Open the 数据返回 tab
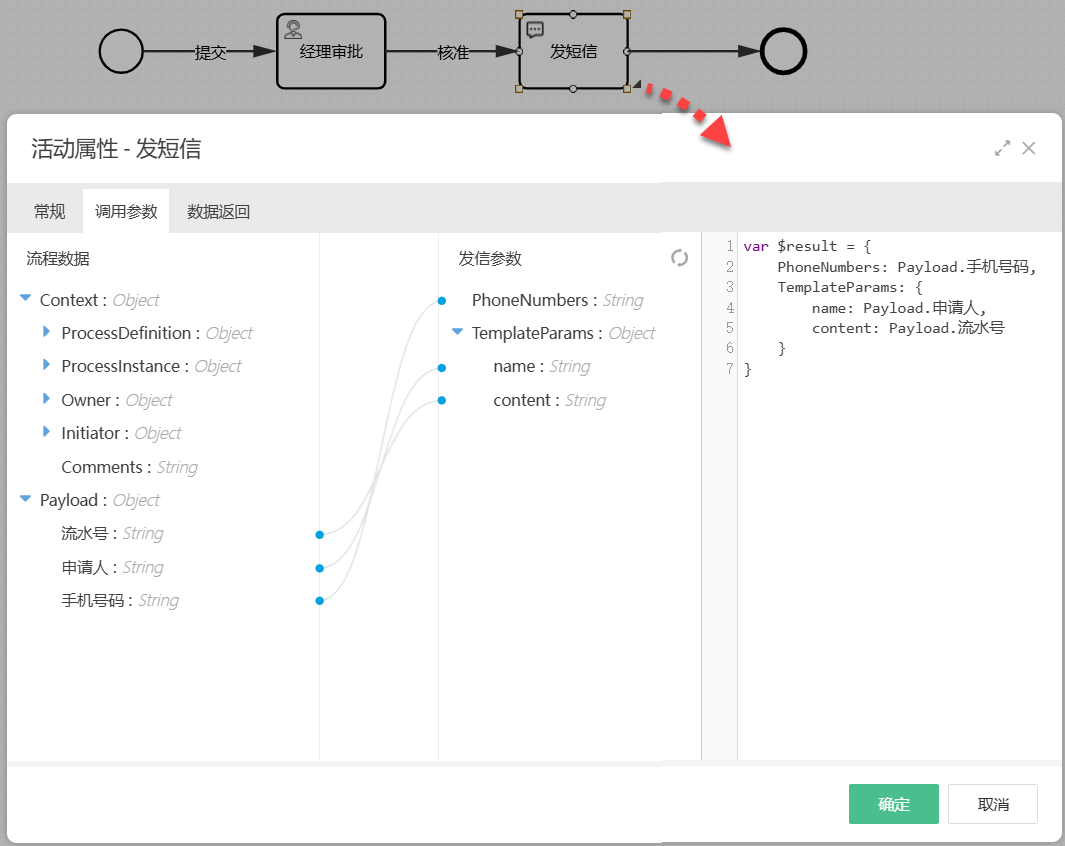This screenshot has width=1065, height=846. tap(218, 211)
